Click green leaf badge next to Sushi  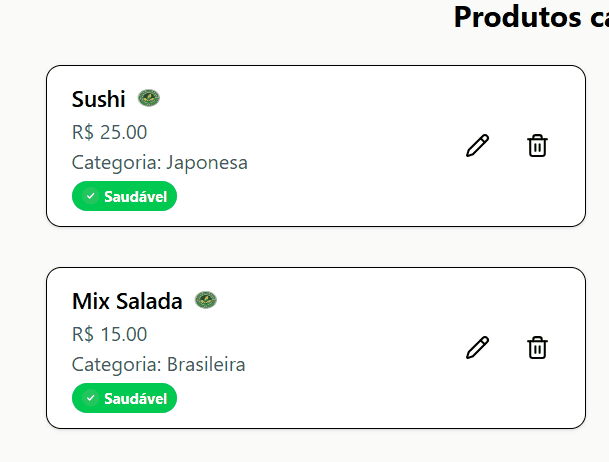point(149,98)
